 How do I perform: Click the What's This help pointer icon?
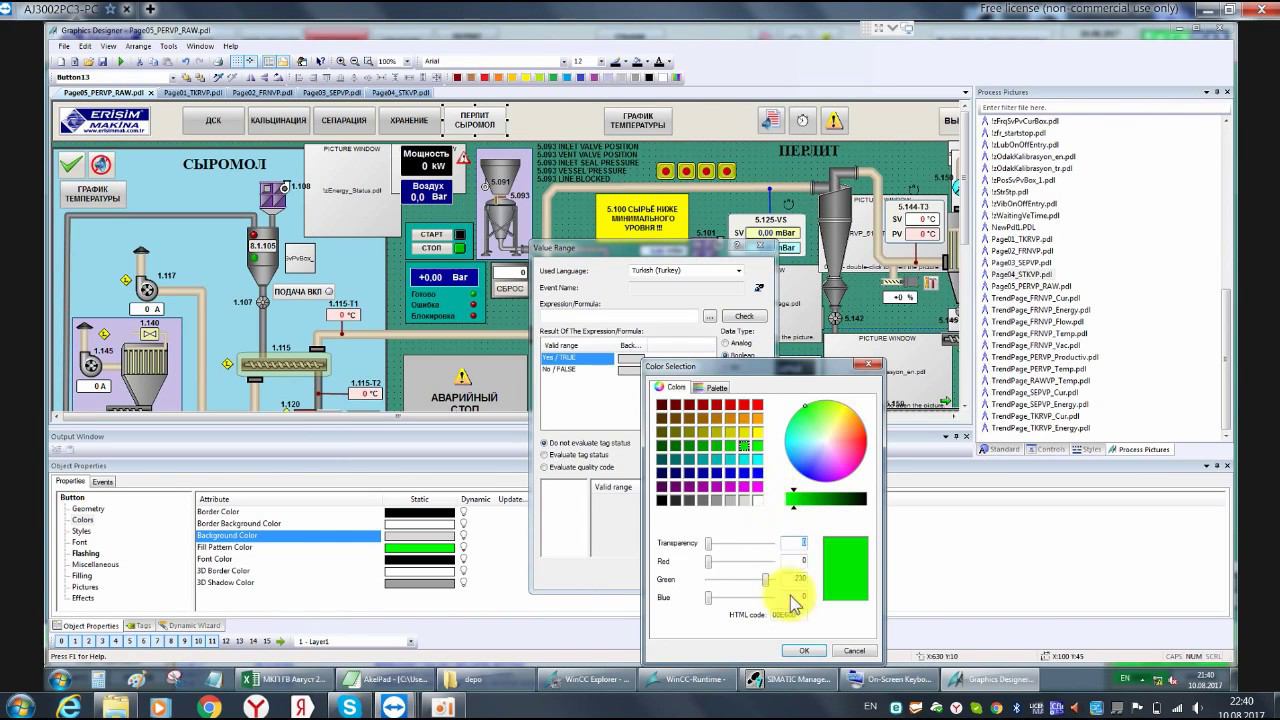click(320, 61)
